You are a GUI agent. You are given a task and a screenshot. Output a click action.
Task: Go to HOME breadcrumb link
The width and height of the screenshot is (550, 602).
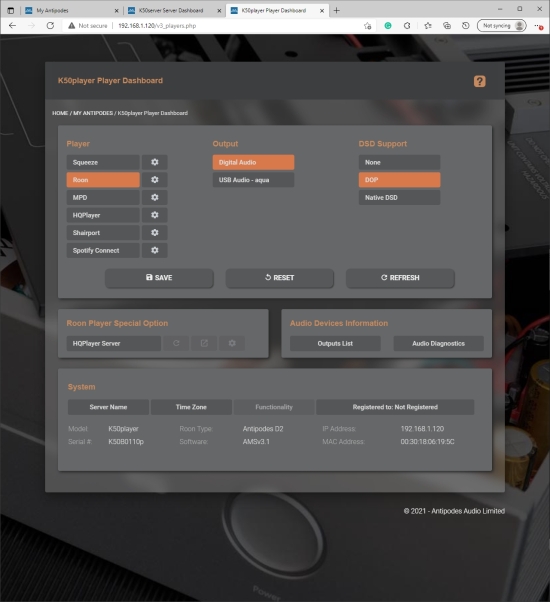(x=60, y=113)
